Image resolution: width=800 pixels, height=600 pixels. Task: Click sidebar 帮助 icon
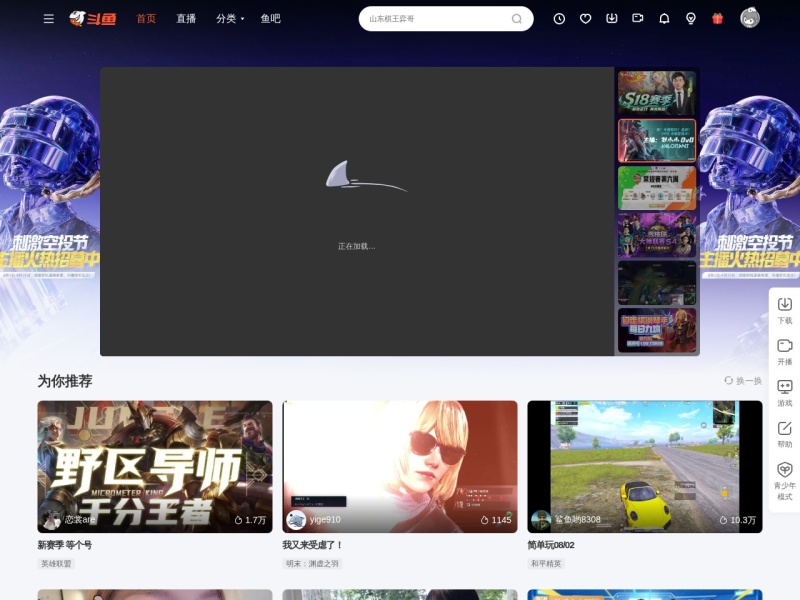click(785, 435)
